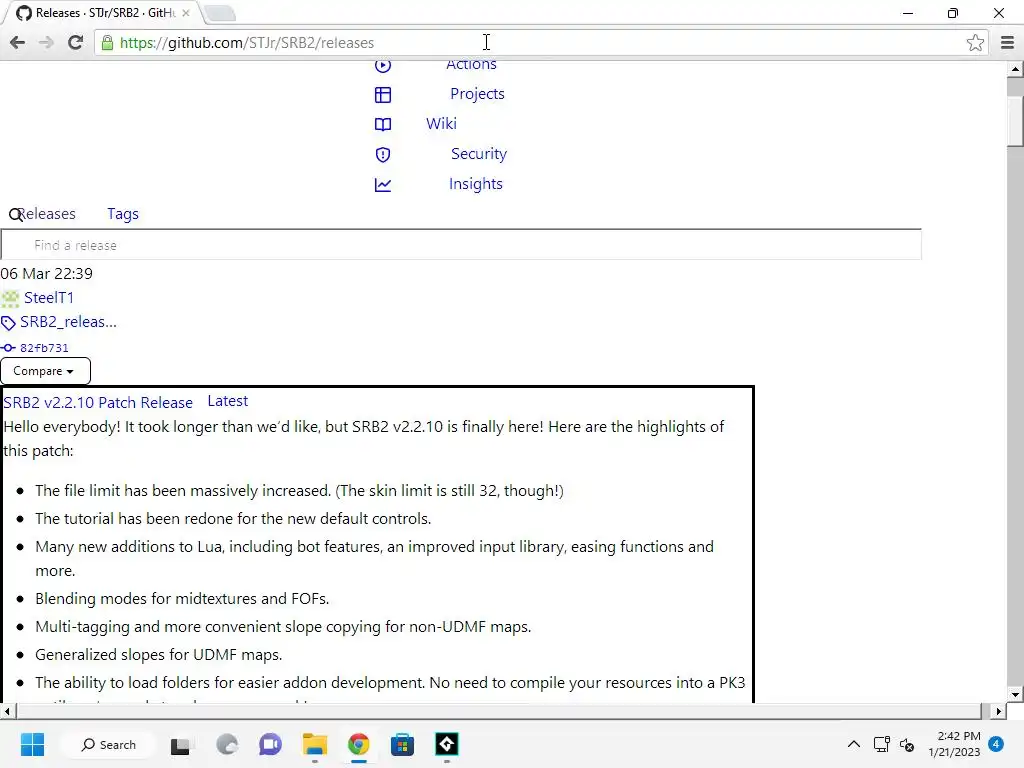1024x768 pixels.
Task: Open the black diamond app in taskbar
Action: [x=447, y=744]
